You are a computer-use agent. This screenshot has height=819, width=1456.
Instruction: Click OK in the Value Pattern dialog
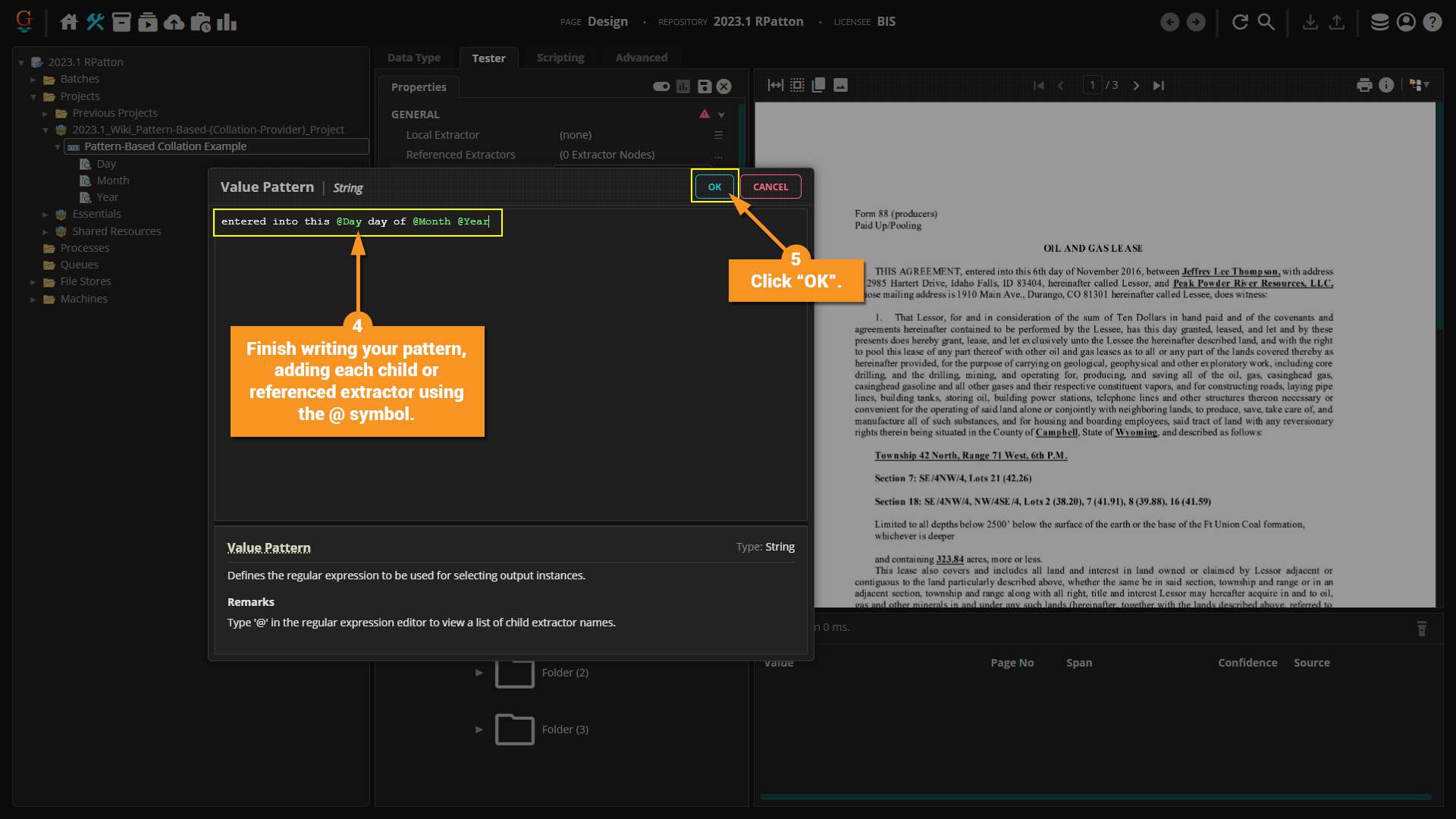[714, 187]
